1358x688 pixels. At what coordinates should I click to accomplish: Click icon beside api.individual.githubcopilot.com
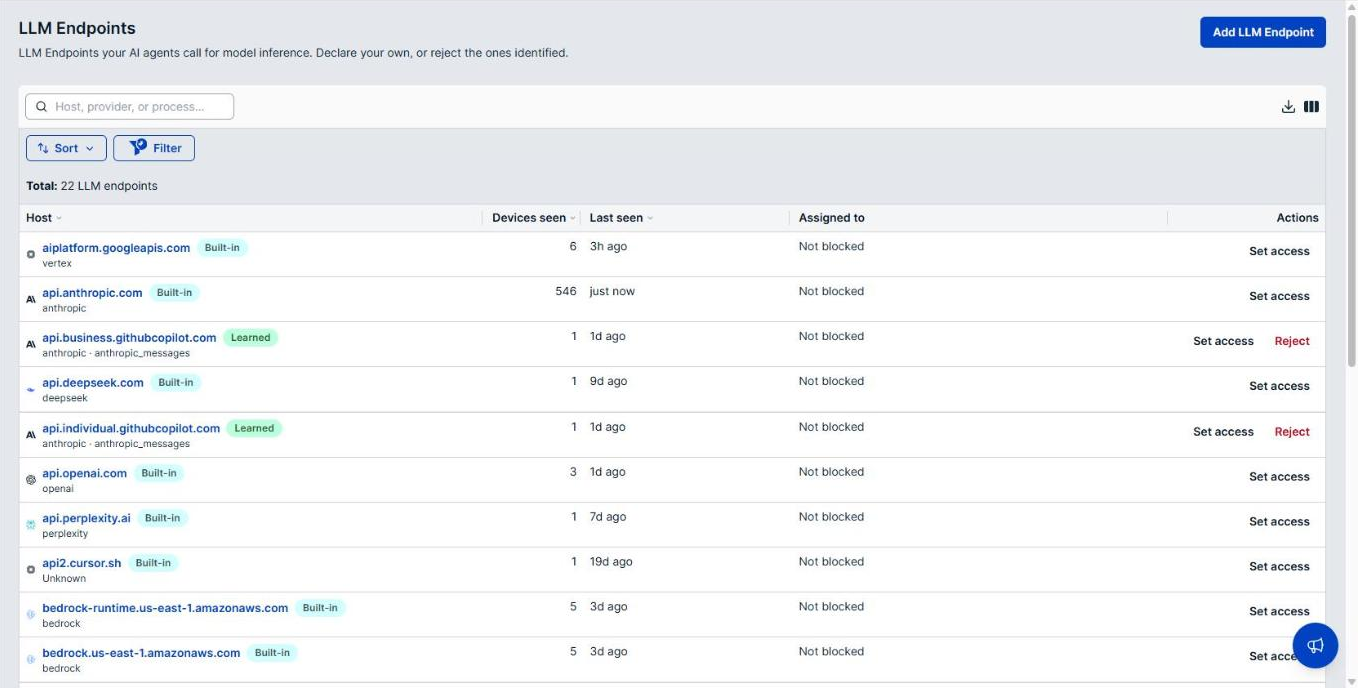[31, 434]
